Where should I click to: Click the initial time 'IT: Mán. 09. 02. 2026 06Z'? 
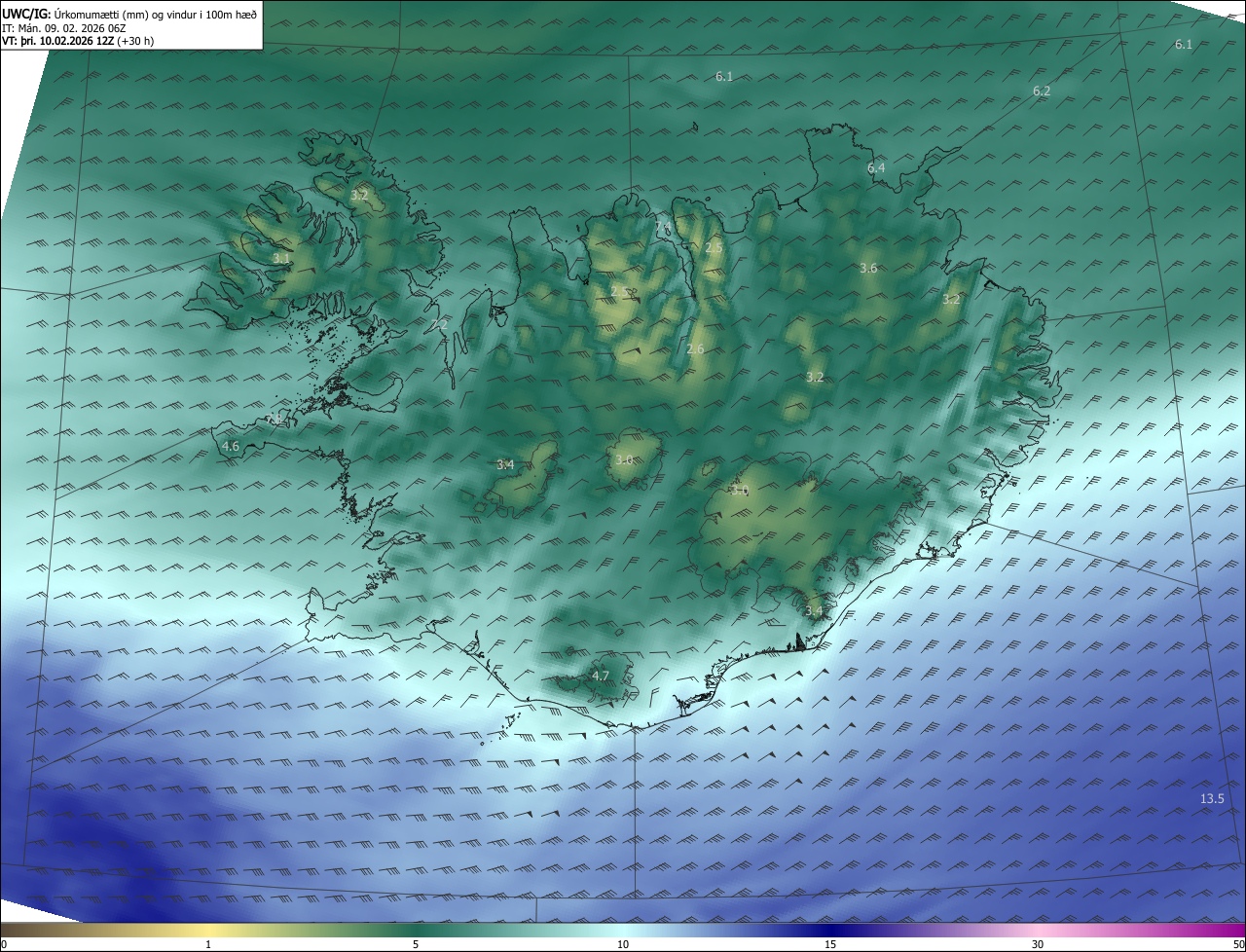click(x=63, y=28)
